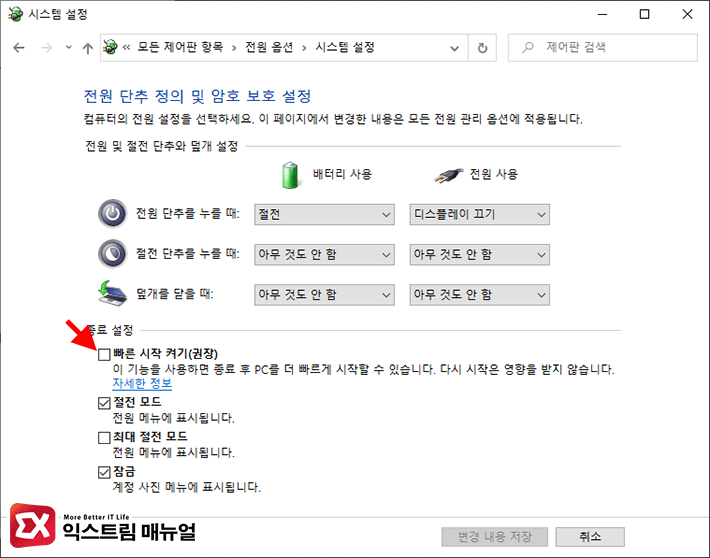The image size is (710, 558).
Task: Click section title 전원 및 절전 단추와 덮개 설정
Action: pyautogui.click(x=162, y=146)
